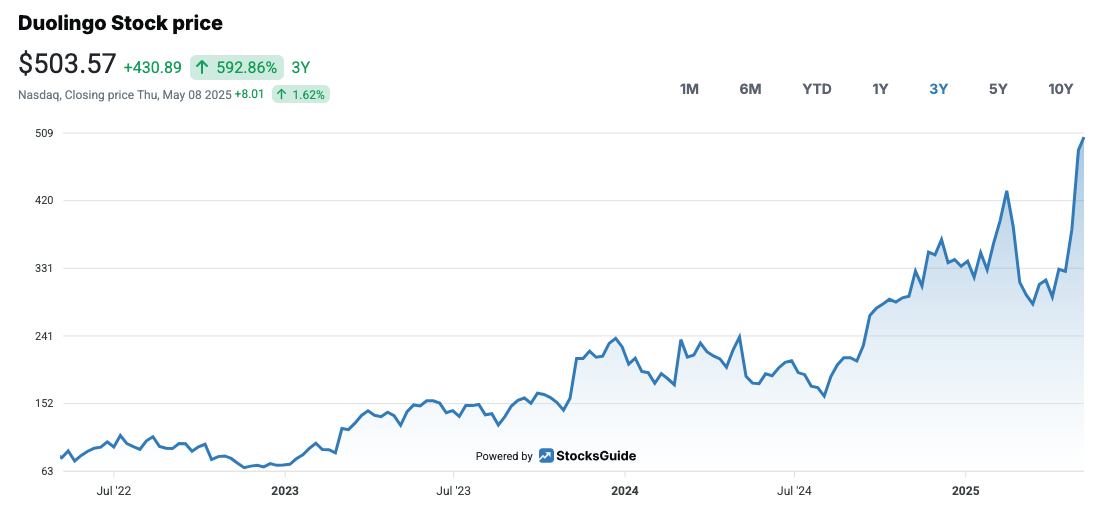
Task: Click the Duolingo Stock price heading
Action: 120,23
